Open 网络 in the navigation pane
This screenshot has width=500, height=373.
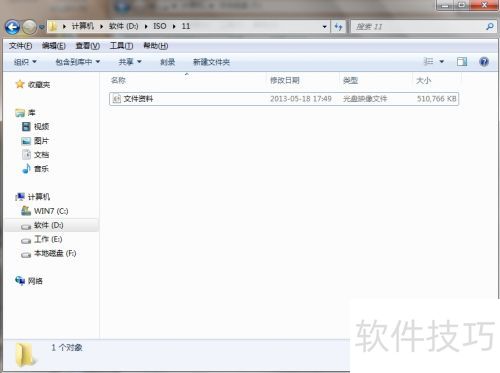coord(35,281)
